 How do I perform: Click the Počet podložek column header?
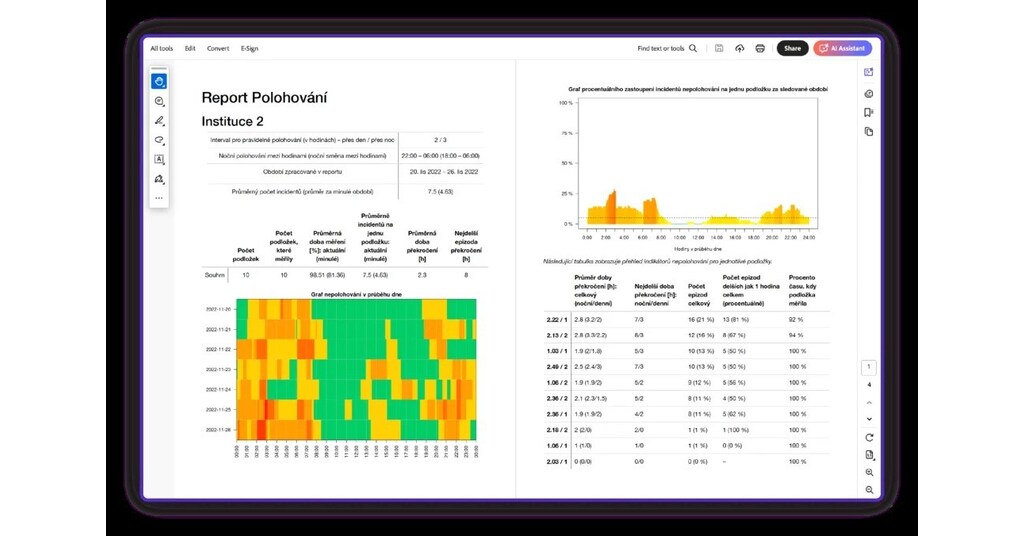[246, 255]
